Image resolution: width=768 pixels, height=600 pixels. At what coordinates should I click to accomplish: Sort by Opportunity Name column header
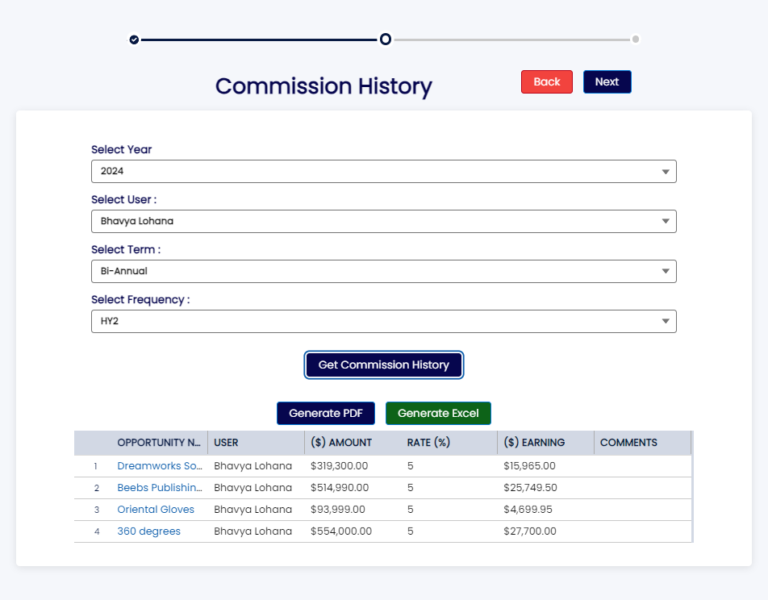pos(160,443)
